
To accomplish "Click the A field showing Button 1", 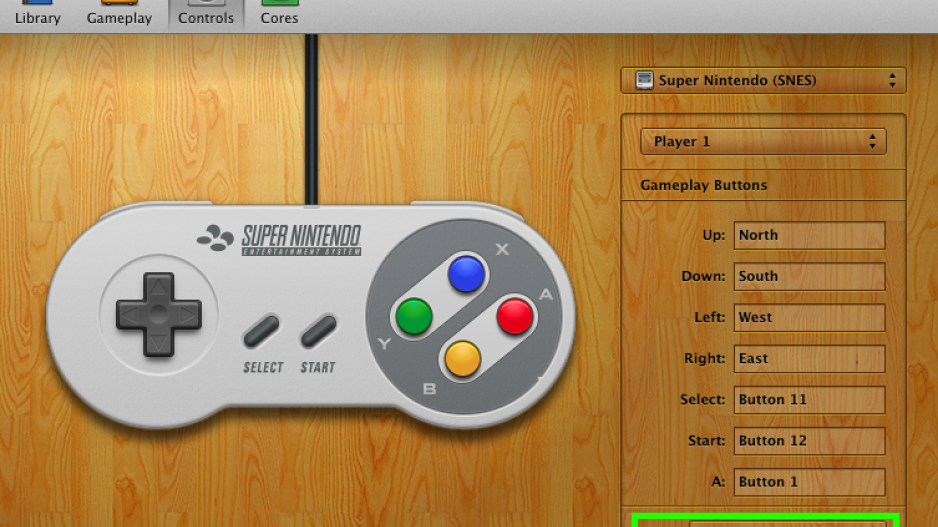I will click(809, 482).
